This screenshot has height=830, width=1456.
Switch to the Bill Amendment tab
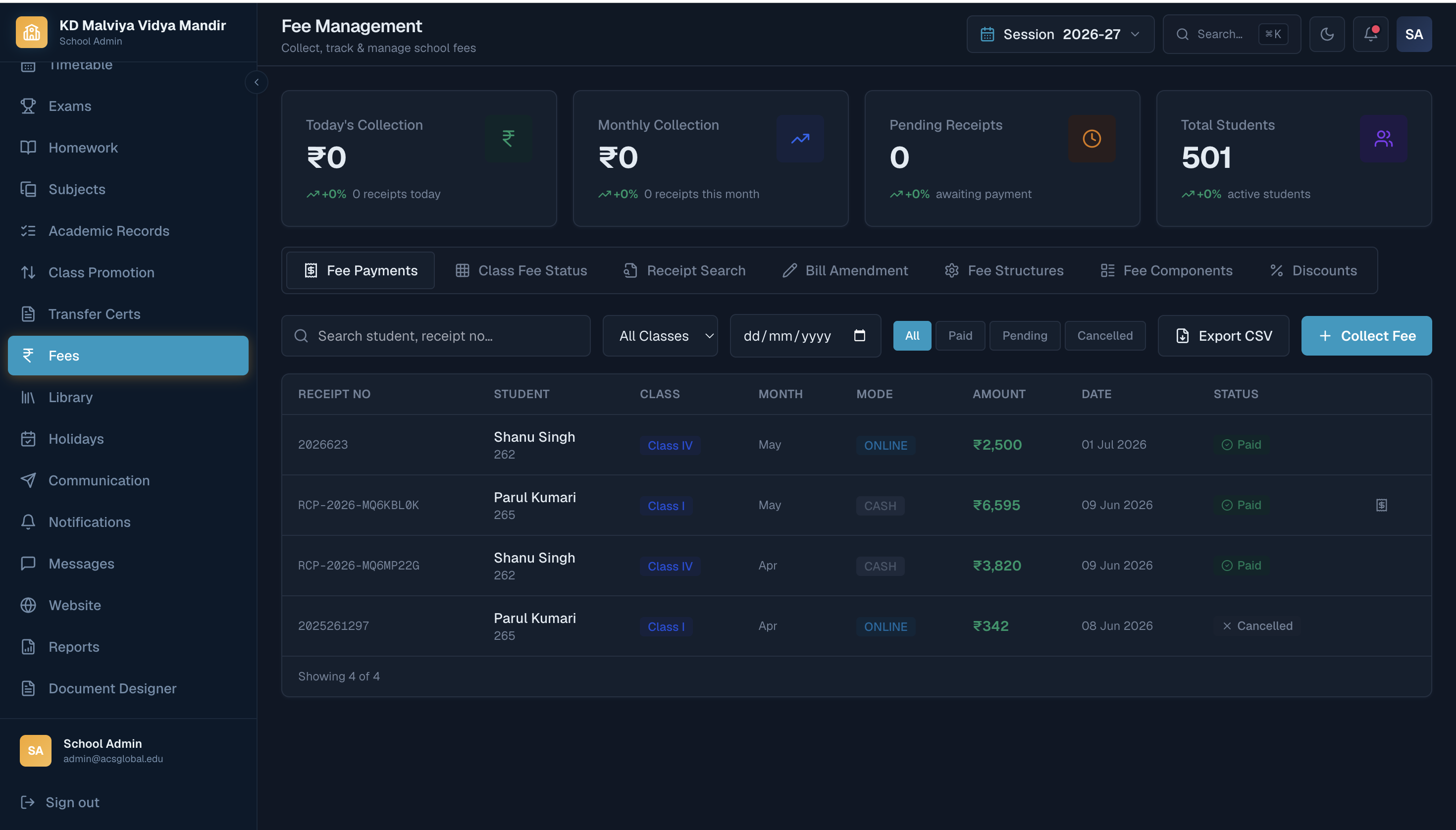pos(845,271)
